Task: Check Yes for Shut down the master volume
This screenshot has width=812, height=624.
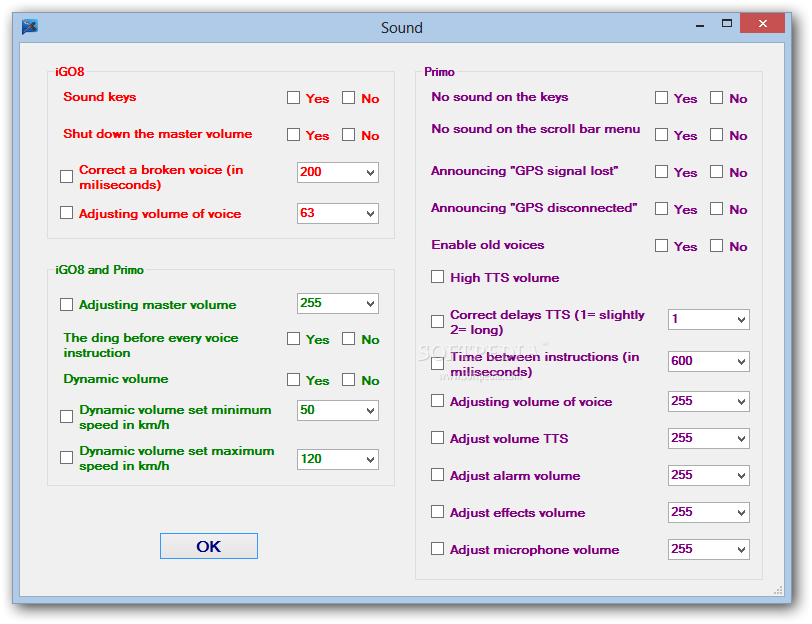Action: coord(294,135)
